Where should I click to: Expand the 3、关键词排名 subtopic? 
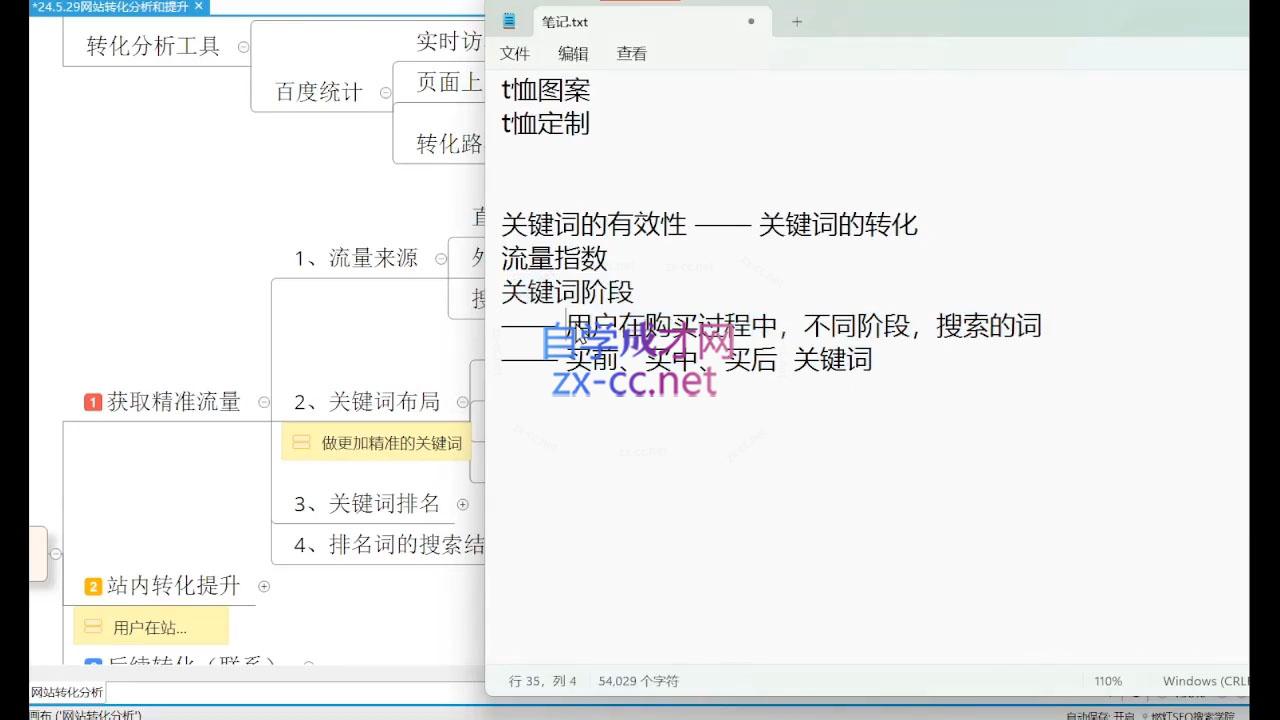pyautogui.click(x=462, y=504)
